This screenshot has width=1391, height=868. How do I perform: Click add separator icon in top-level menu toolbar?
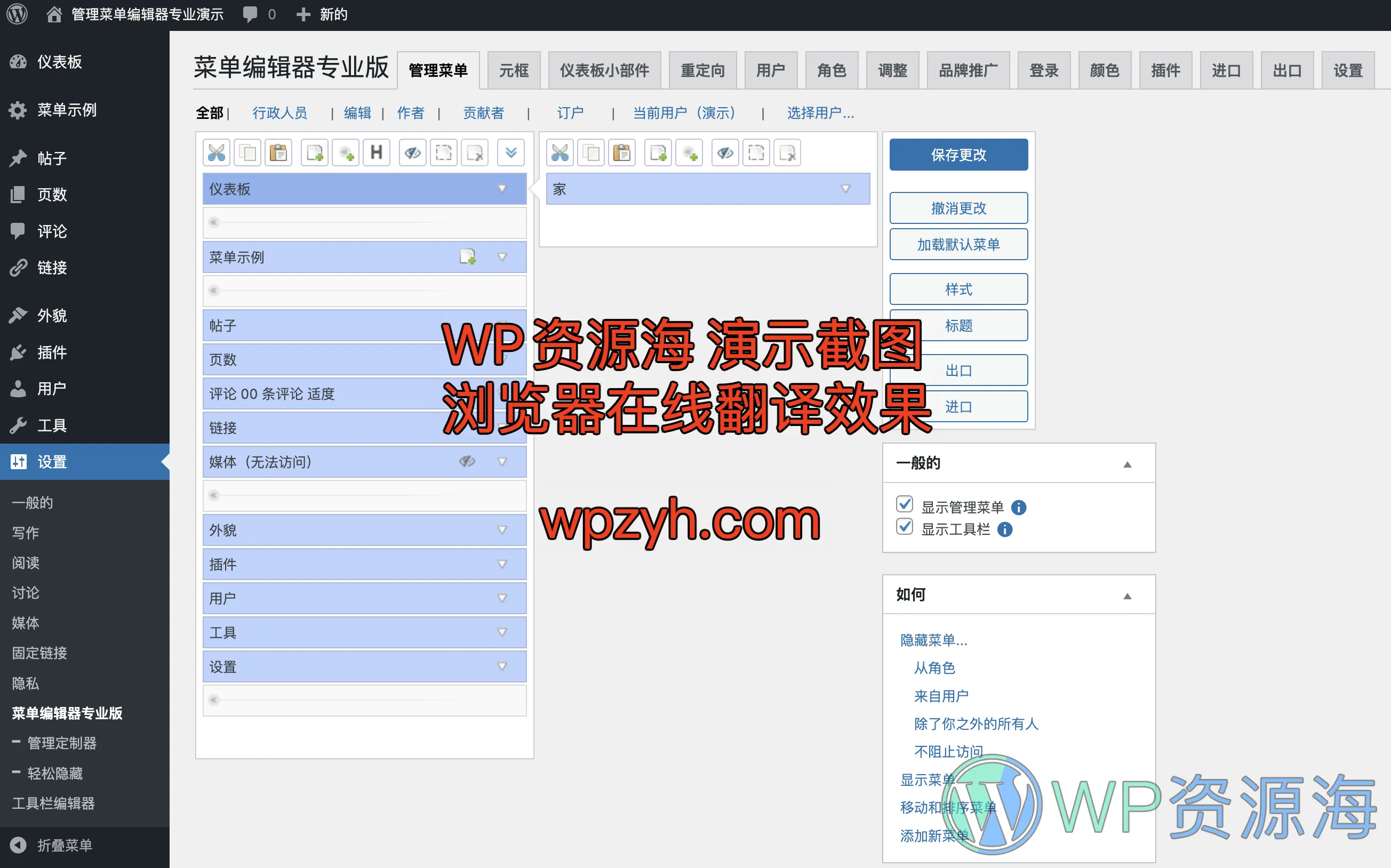click(346, 152)
